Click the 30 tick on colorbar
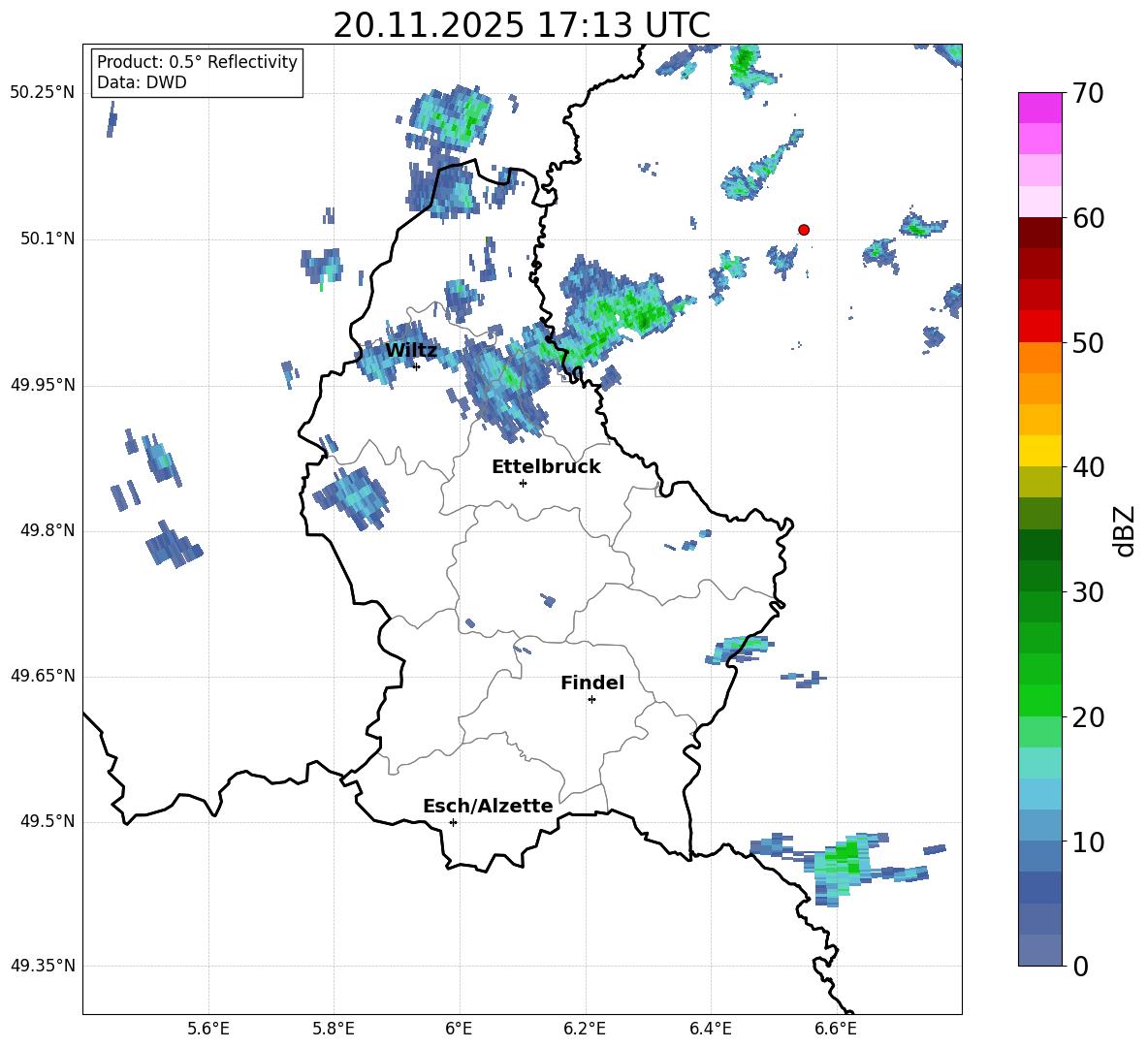 [1088, 592]
